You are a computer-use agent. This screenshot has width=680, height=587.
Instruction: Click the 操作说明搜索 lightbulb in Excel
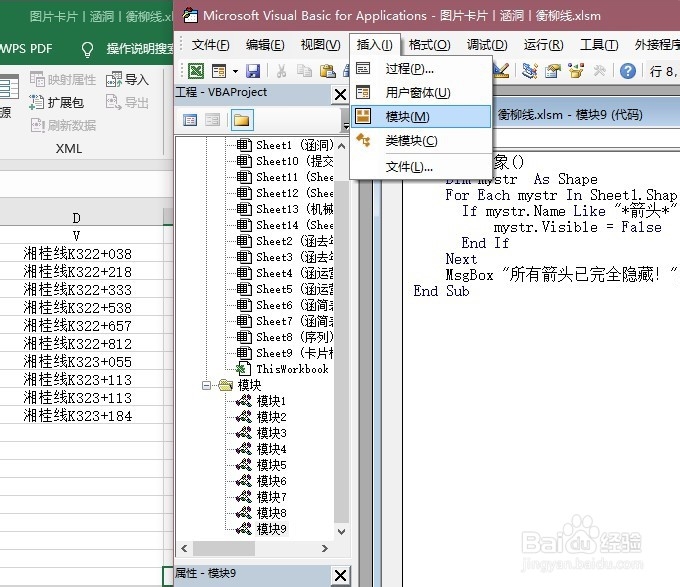[x=87, y=49]
